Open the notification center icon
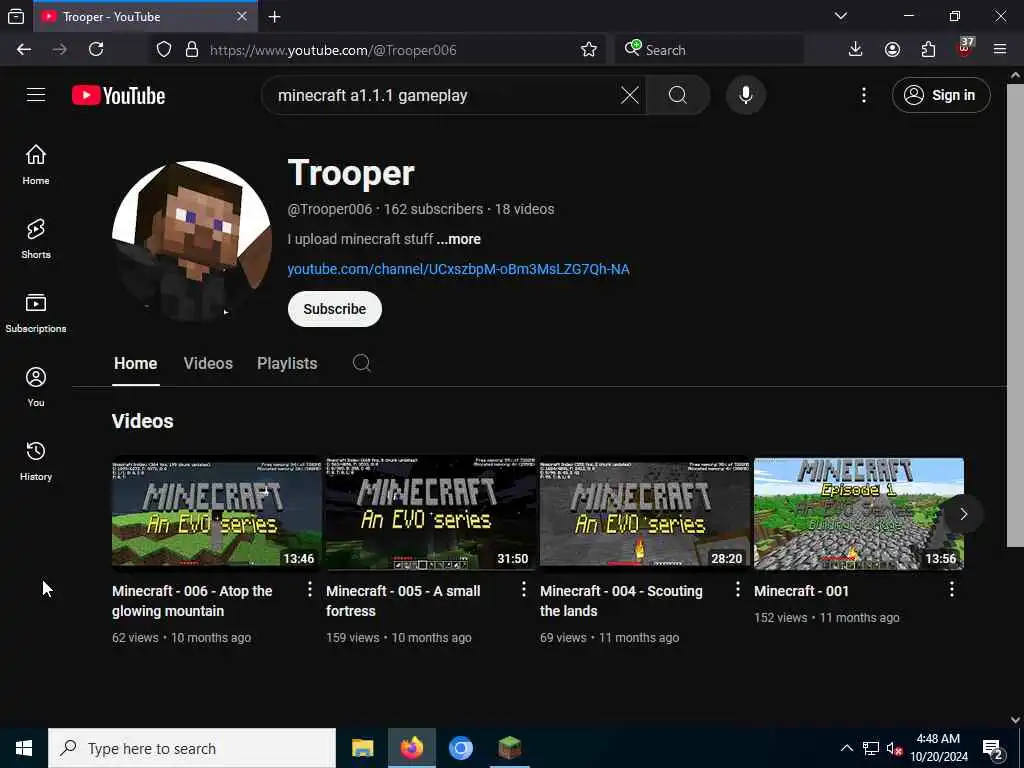This screenshot has height=768, width=1024. pos(993,750)
